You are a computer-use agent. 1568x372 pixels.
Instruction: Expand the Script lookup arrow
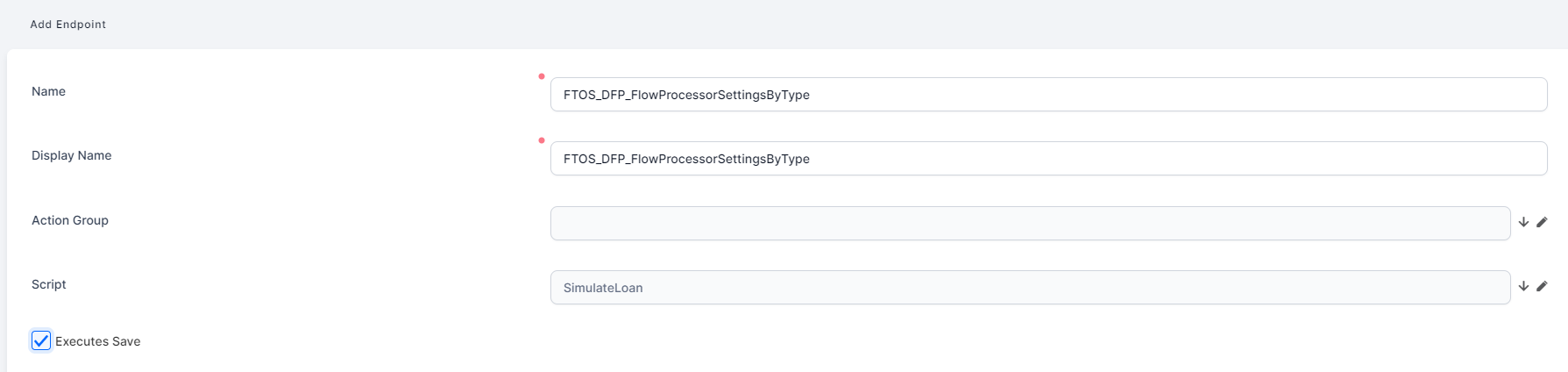pos(1523,287)
